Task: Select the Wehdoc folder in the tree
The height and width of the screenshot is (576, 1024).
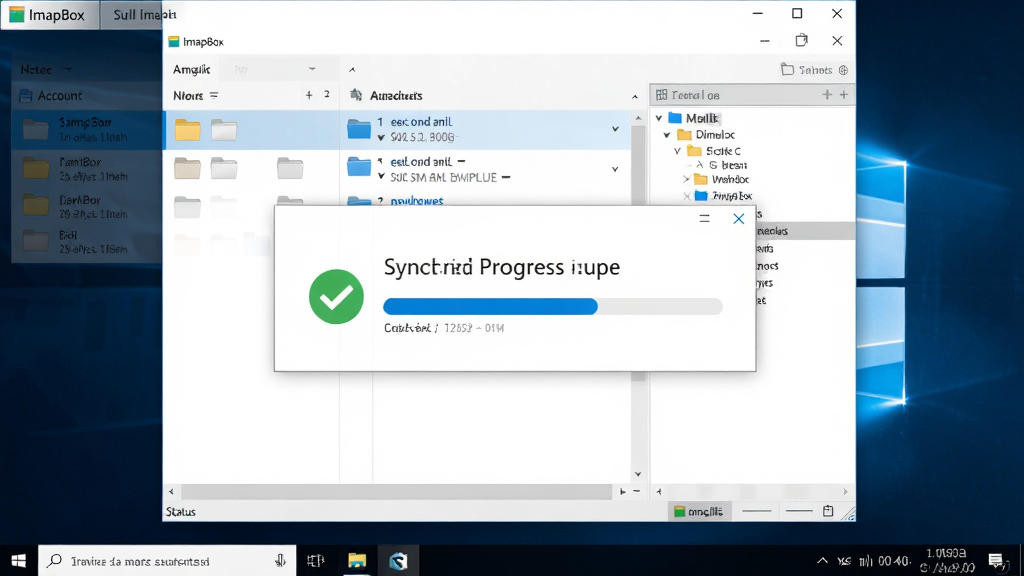Action: pos(722,180)
